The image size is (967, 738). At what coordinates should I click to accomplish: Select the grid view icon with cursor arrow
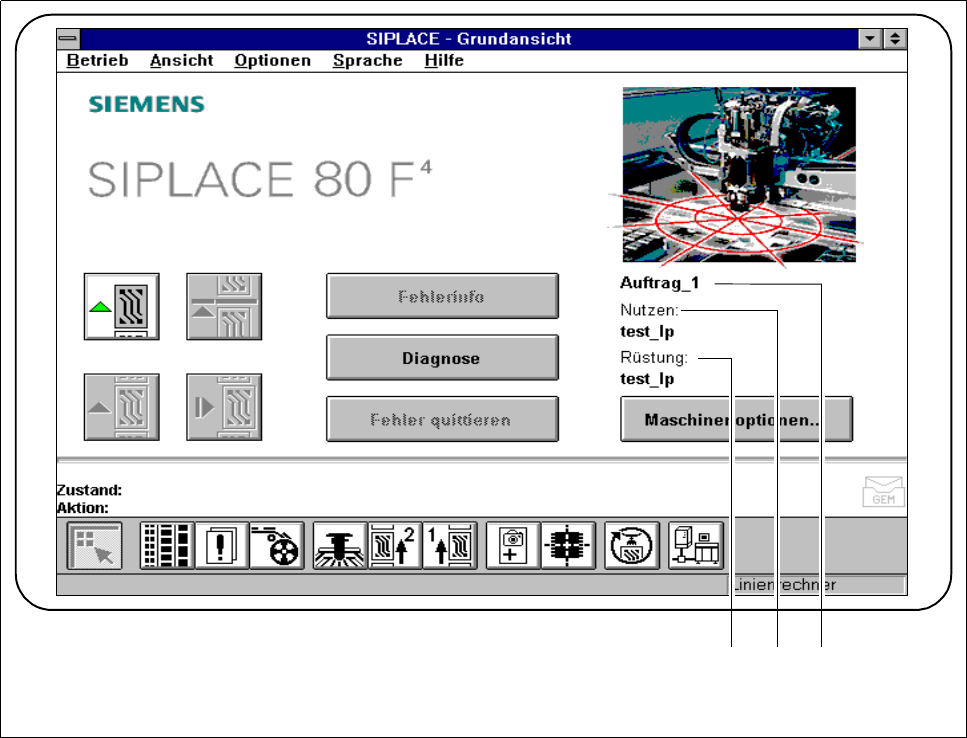coord(94,546)
